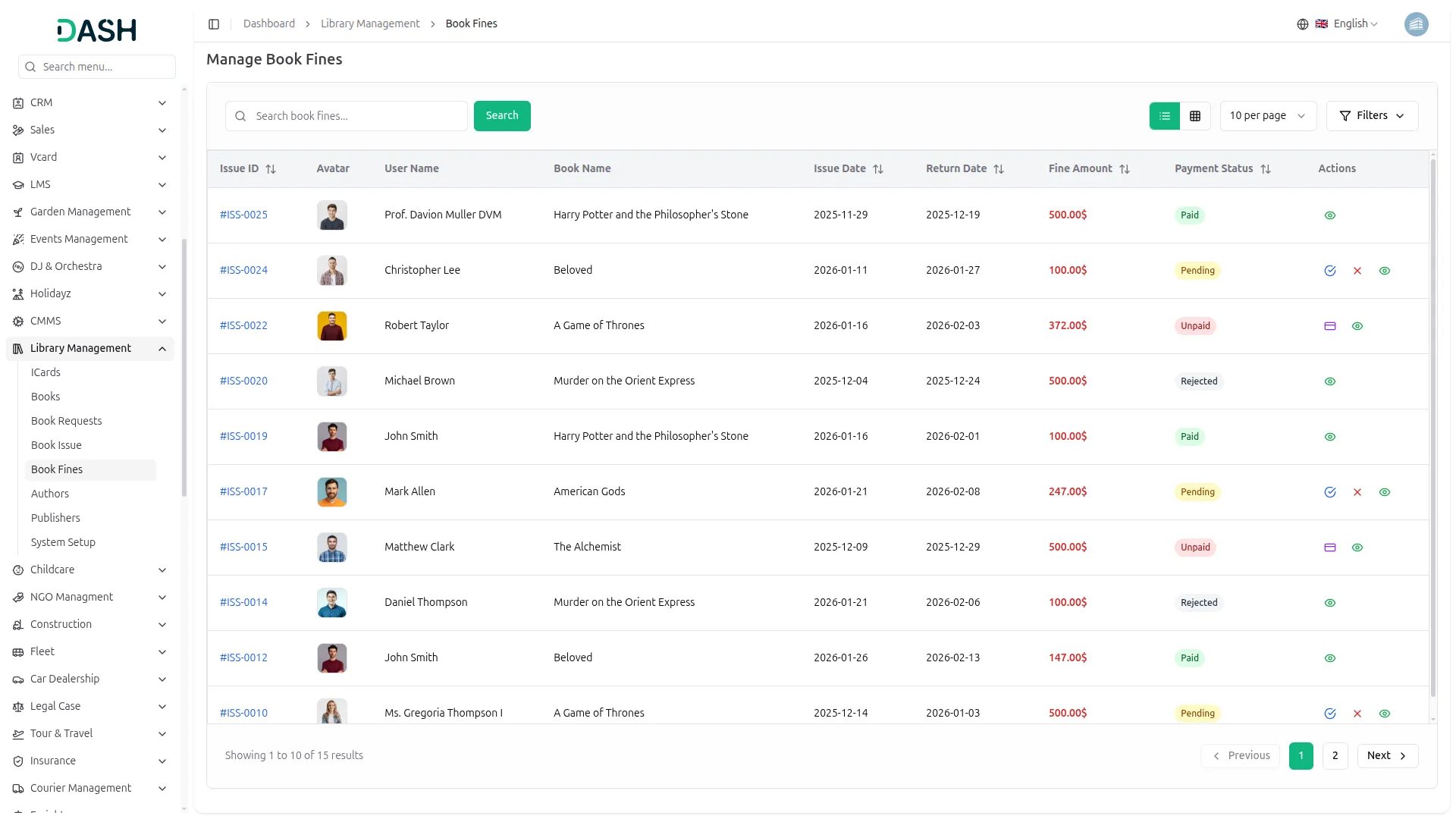Switch to list view layout

click(1165, 116)
